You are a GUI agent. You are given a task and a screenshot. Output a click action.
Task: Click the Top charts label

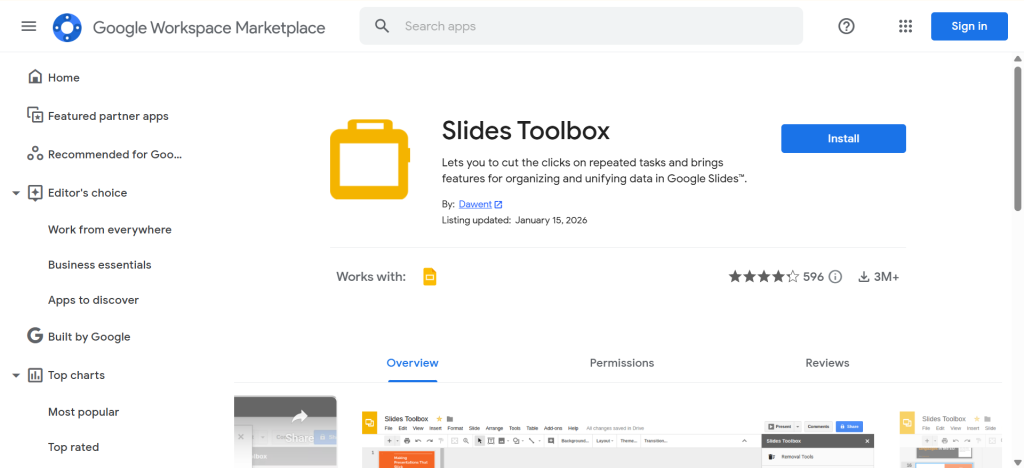76,375
